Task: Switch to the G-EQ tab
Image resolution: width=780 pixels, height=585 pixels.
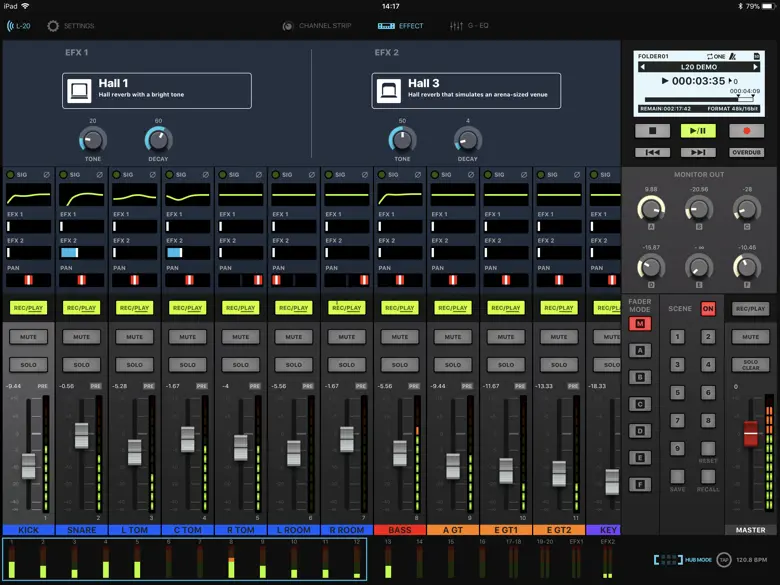Action: pos(469,25)
